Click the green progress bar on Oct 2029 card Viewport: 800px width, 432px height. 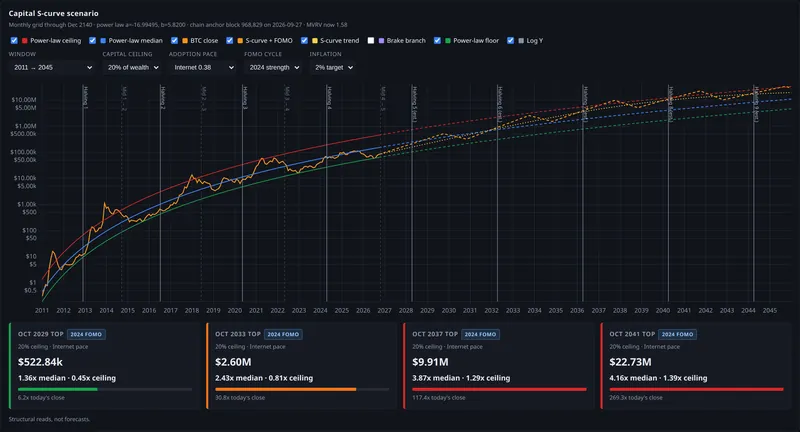point(58,389)
